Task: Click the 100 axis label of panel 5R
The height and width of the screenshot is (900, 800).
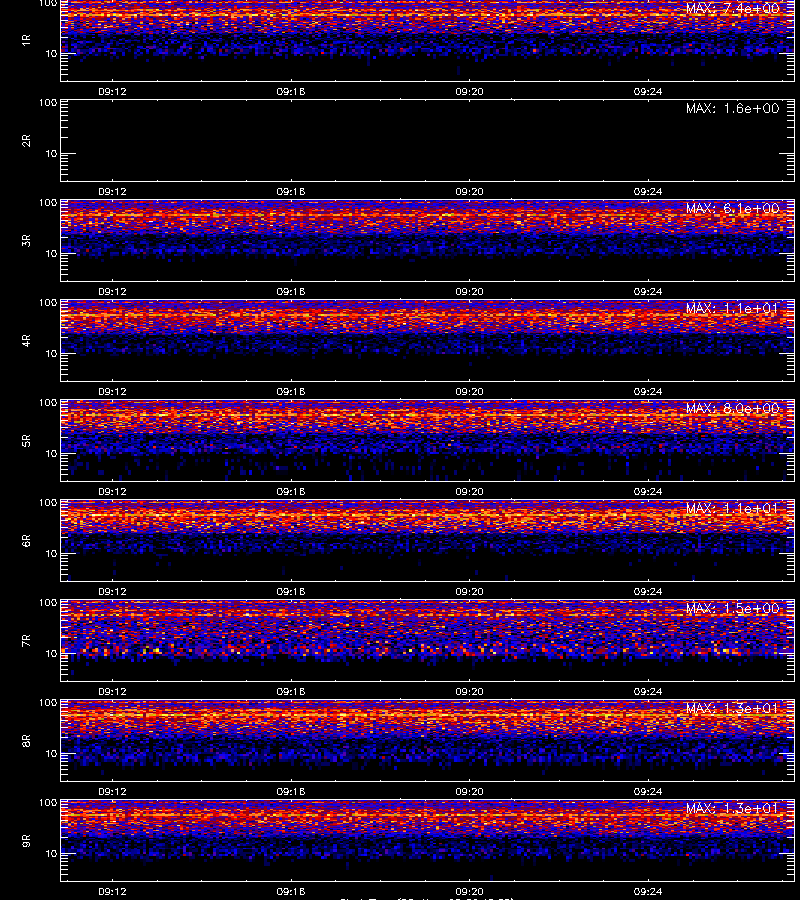Action: click(48, 403)
